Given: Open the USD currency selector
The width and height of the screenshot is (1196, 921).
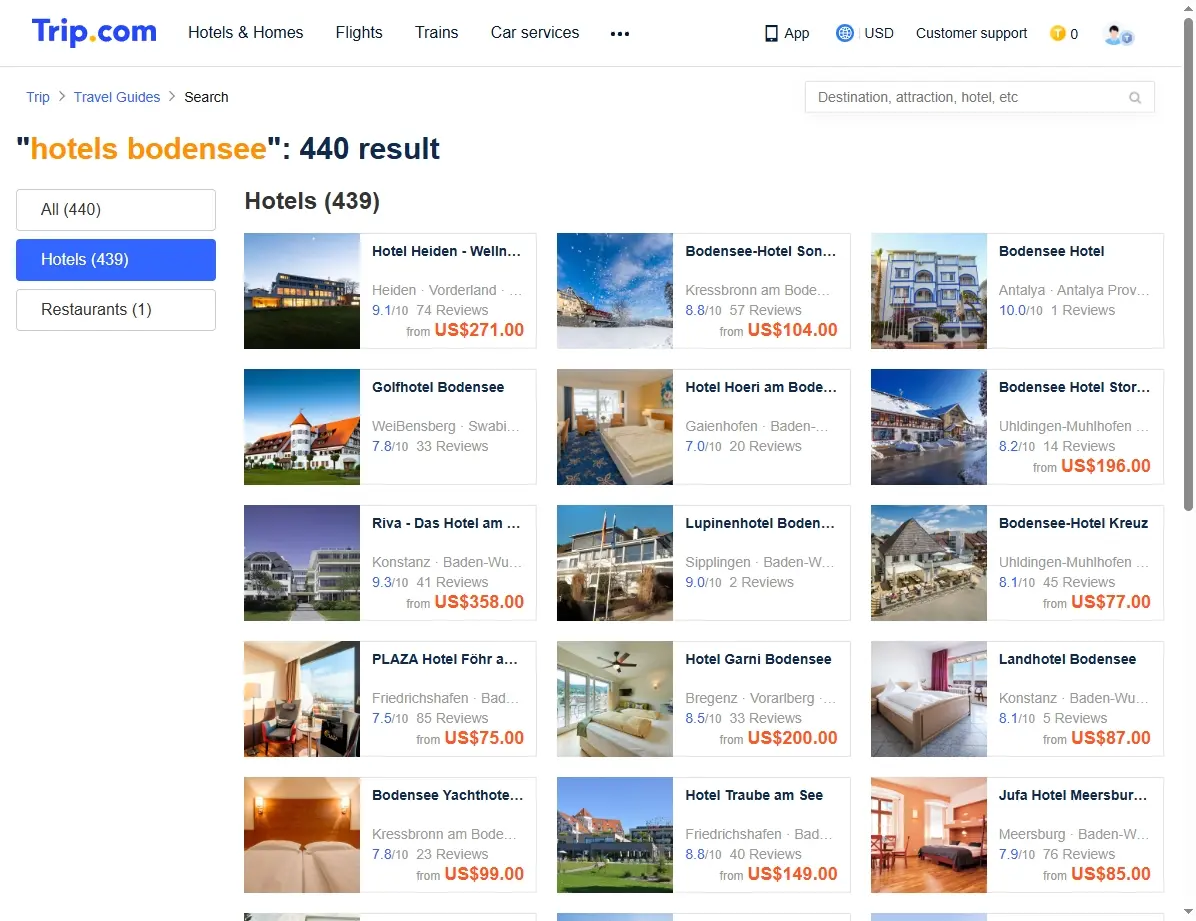Looking at the screenshot, I should (879, 33).
